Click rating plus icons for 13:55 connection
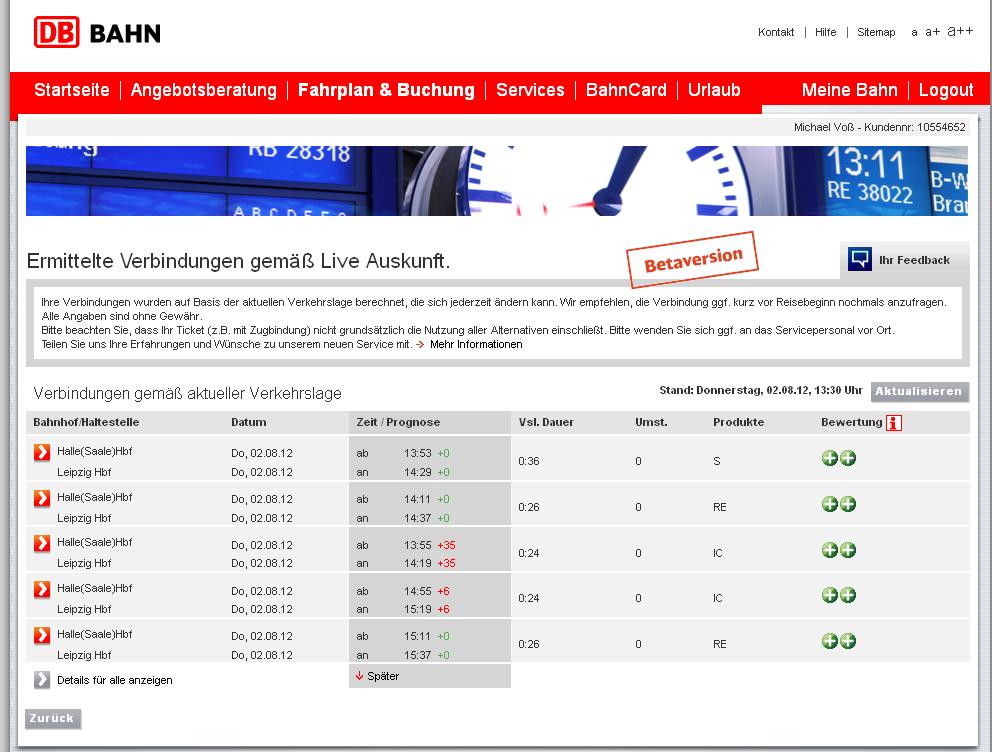Image resolution: width=992 pixels, height=752 pixels. [x=839, y=550]
